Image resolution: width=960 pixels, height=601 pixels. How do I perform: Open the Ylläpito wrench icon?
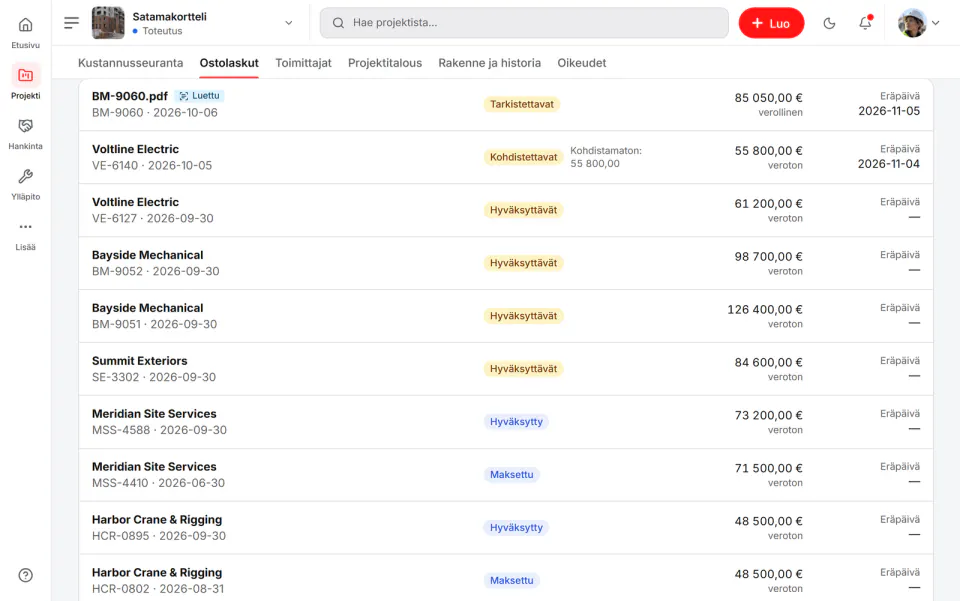[x=25, y=177]
